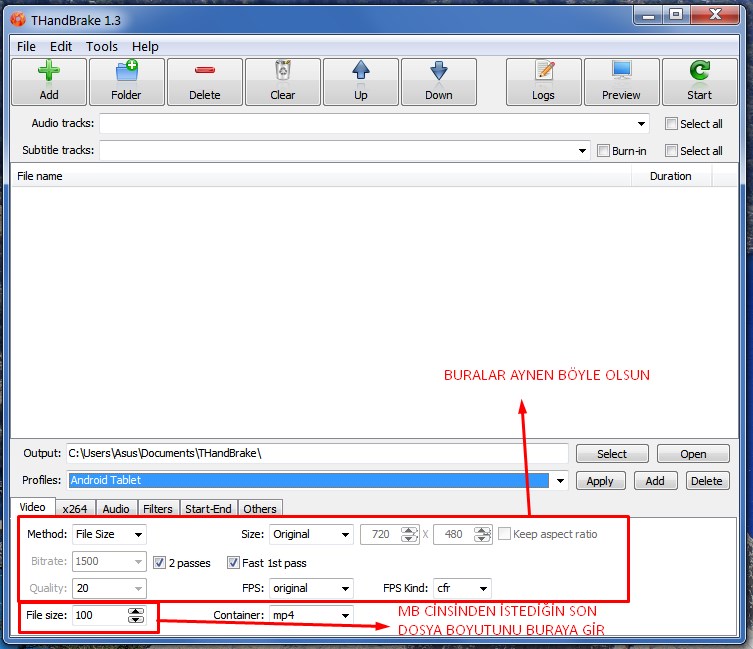
Task: Move item Up with the arrow icon
Action: pos(361,81)
